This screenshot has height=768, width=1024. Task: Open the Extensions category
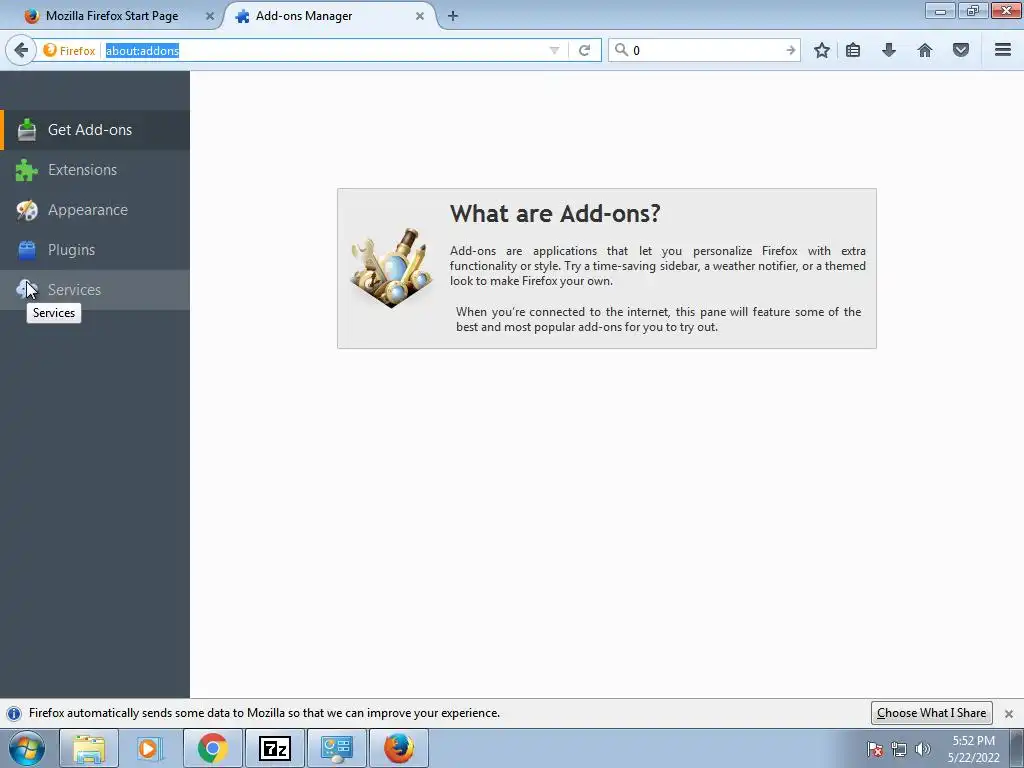tap(95, 170)
